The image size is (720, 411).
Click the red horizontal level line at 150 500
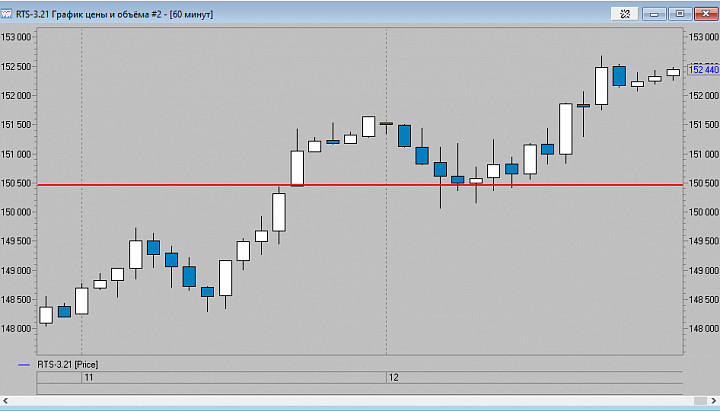360,185
